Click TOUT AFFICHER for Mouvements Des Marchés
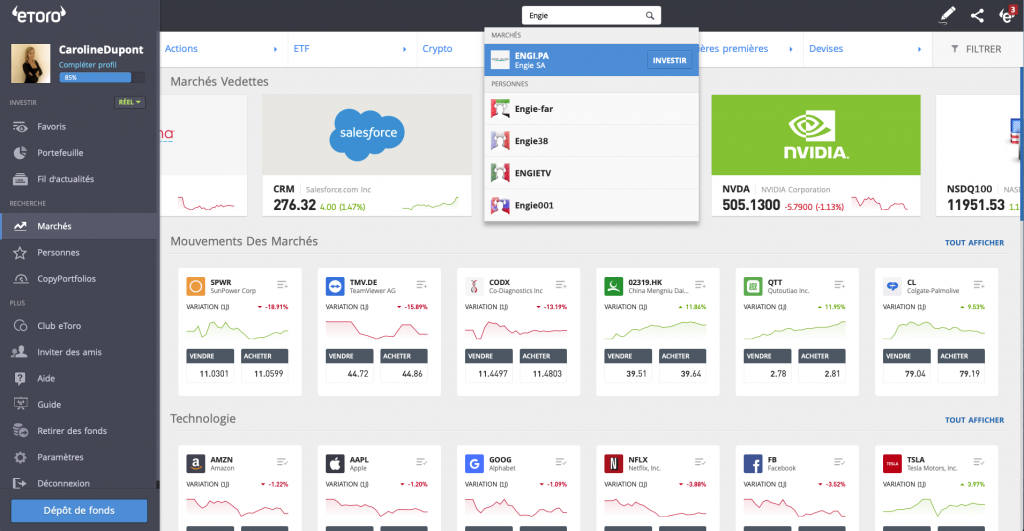 (x=974, y=242)
